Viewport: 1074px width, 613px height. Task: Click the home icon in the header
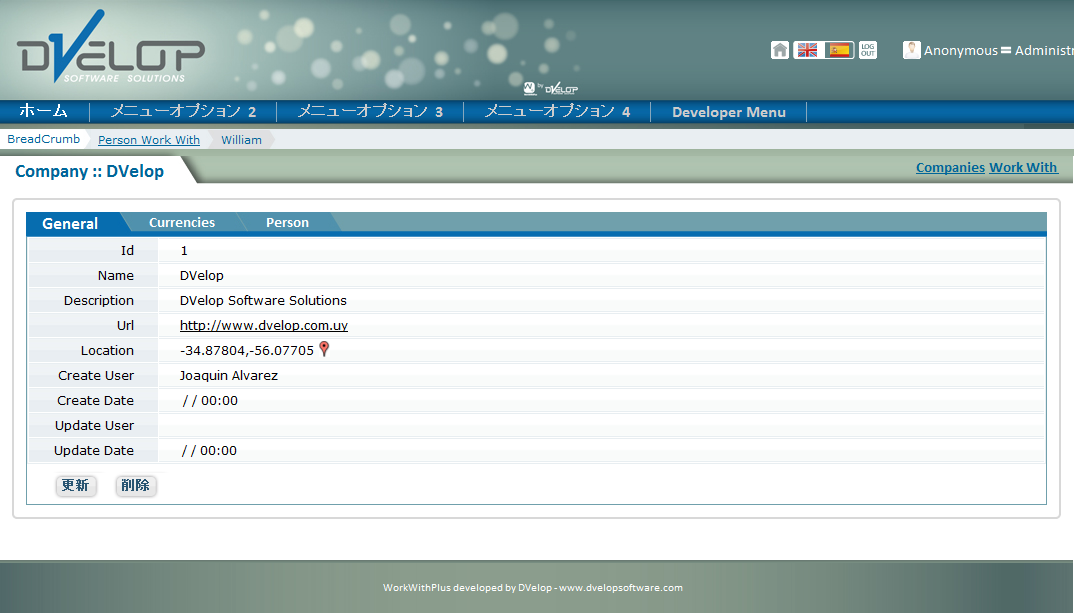(780, 50)
